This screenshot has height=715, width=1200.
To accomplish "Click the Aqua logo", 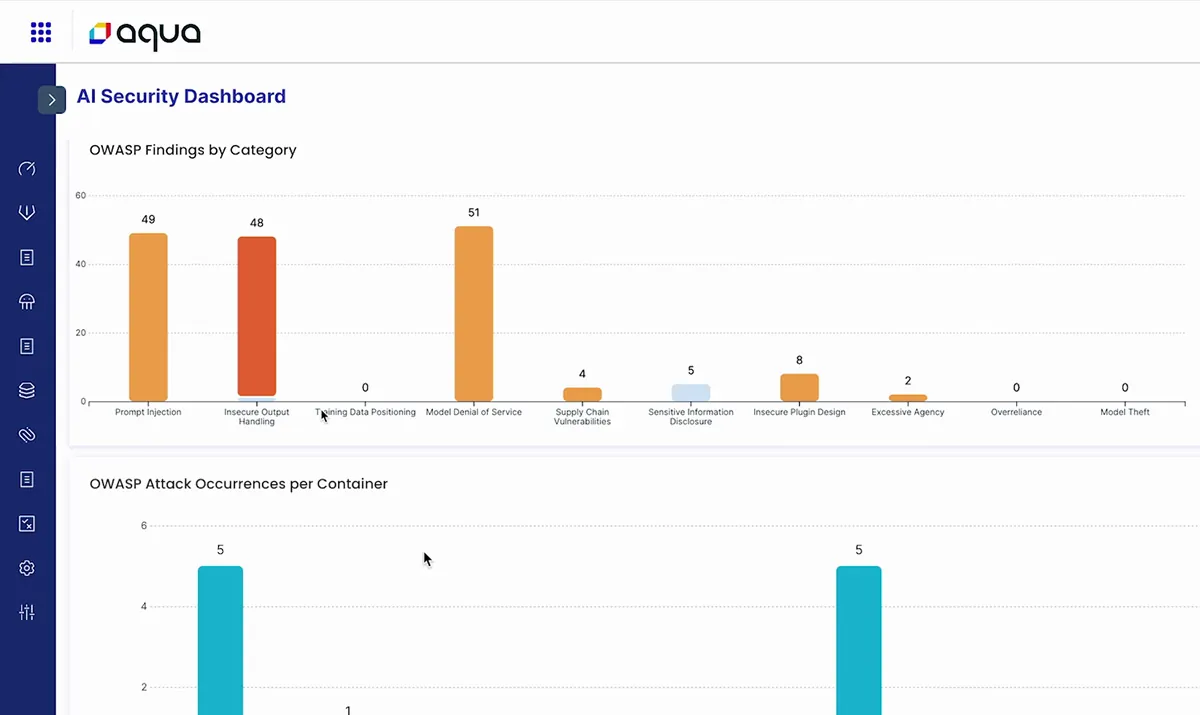I will (145, 34).
